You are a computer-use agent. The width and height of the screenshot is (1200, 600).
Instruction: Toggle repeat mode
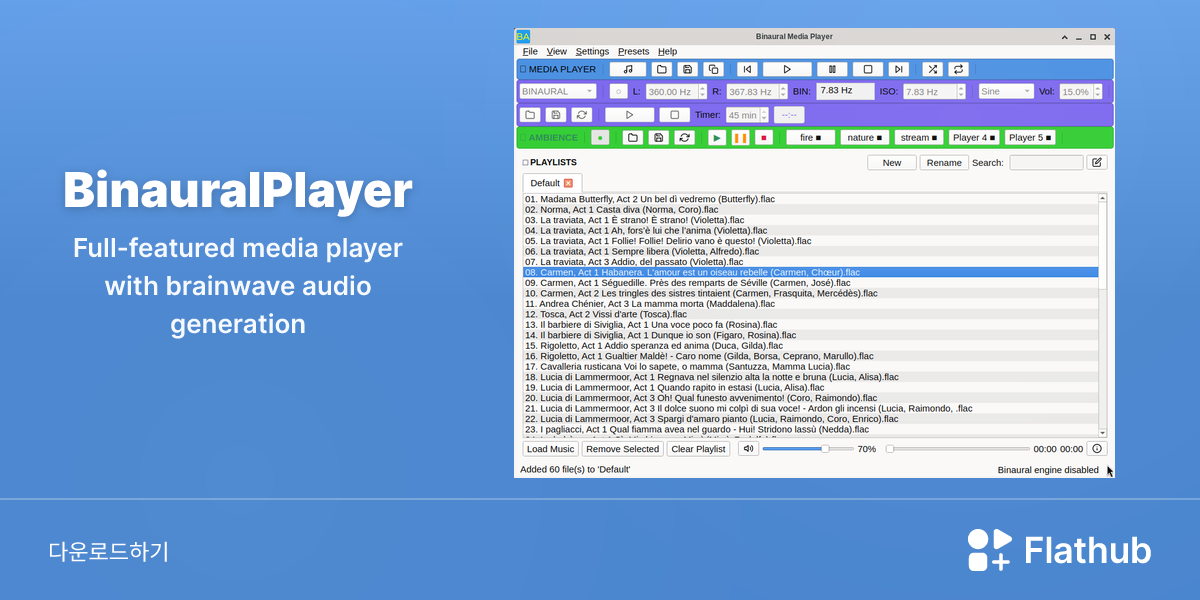click(x=958, y=69)
